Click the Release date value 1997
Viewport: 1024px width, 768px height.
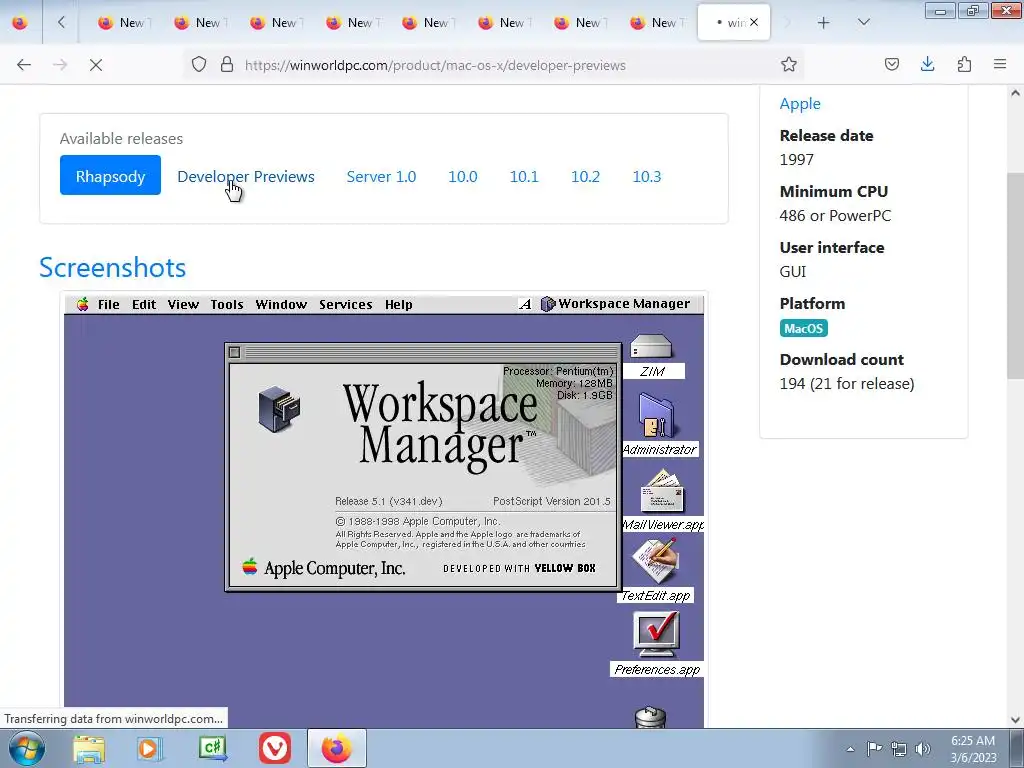[796, 160]
